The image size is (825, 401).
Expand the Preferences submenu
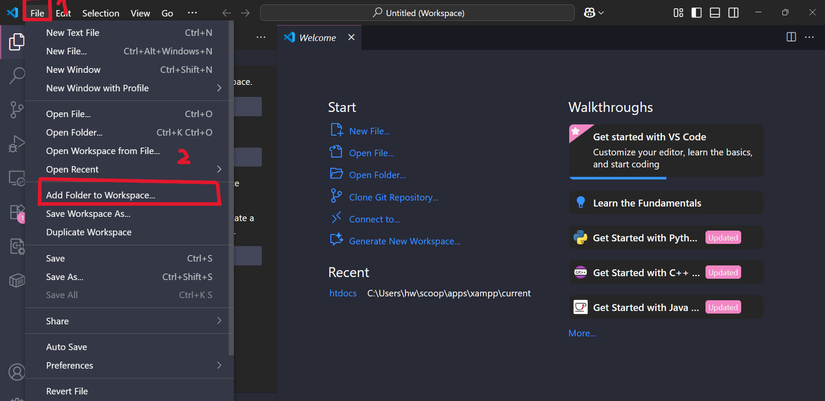click(x=127, y=365)
